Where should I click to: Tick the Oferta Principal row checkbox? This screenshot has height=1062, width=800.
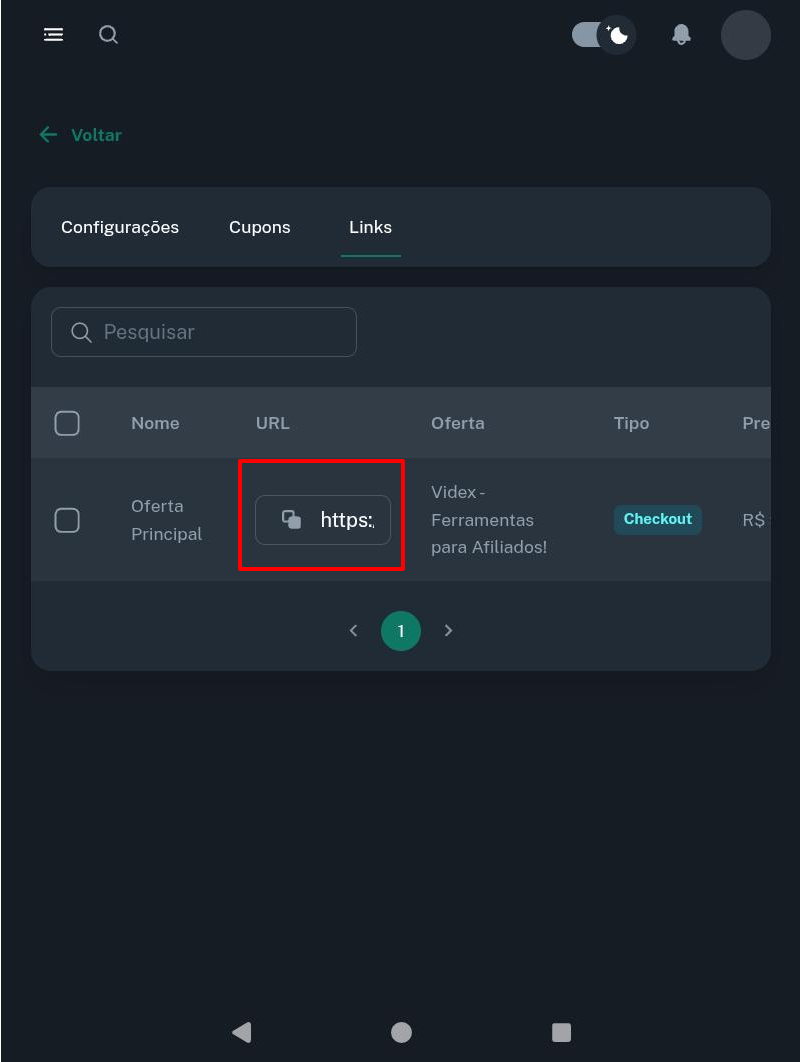click(67, 520)
